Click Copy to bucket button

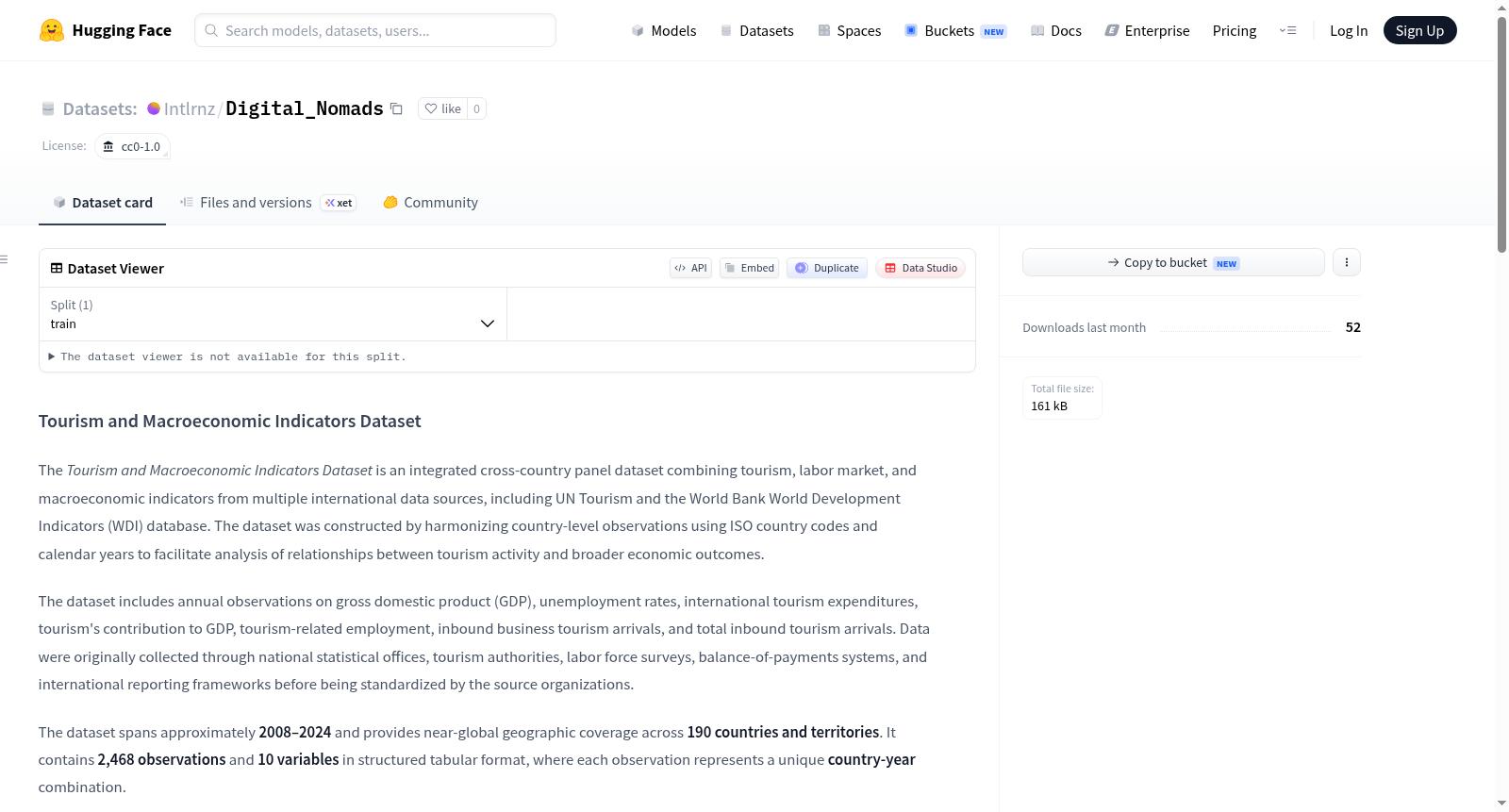(x=1173, y=262)
